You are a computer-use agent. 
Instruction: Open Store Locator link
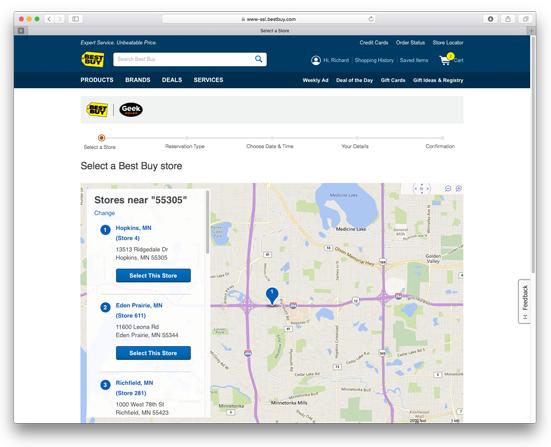[x=448, y=43]
